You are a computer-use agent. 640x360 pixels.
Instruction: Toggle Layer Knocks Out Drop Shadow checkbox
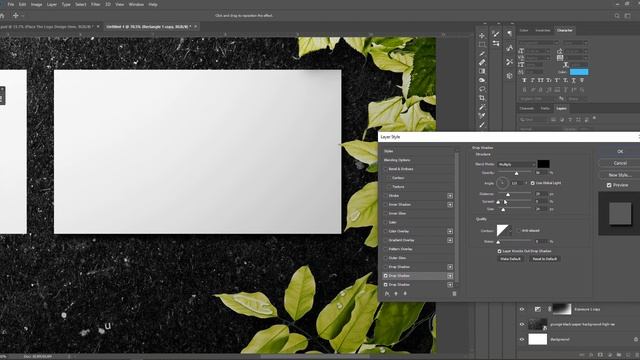click(x=499, y=251)
